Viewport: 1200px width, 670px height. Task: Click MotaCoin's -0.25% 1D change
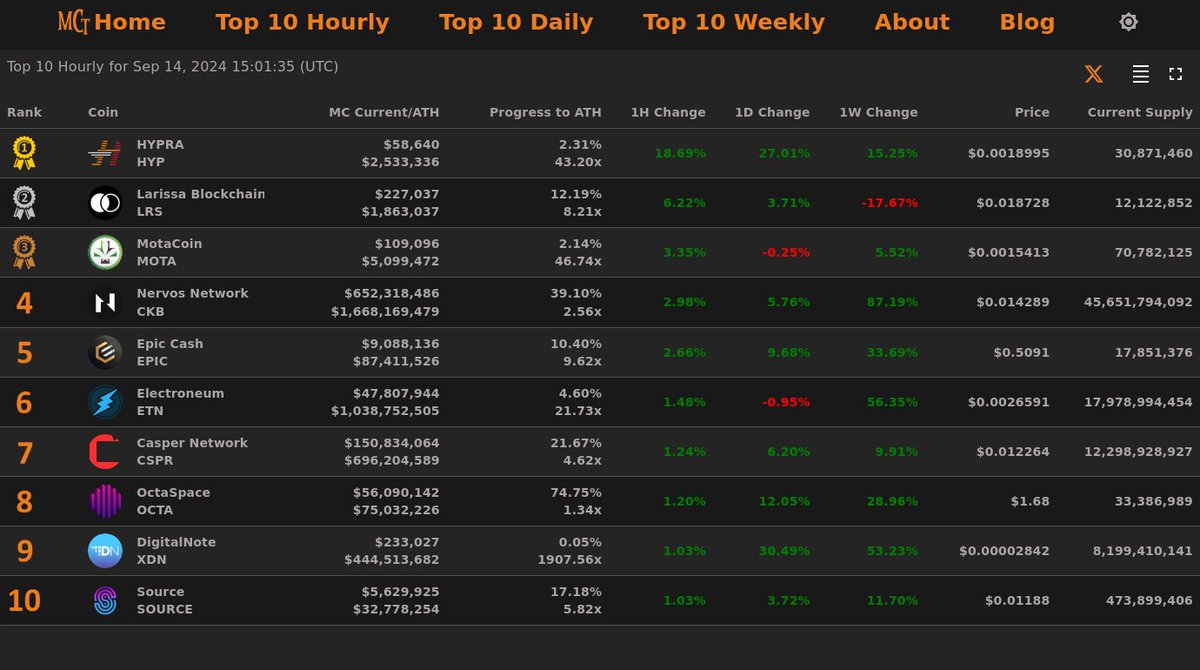[786, 252]
